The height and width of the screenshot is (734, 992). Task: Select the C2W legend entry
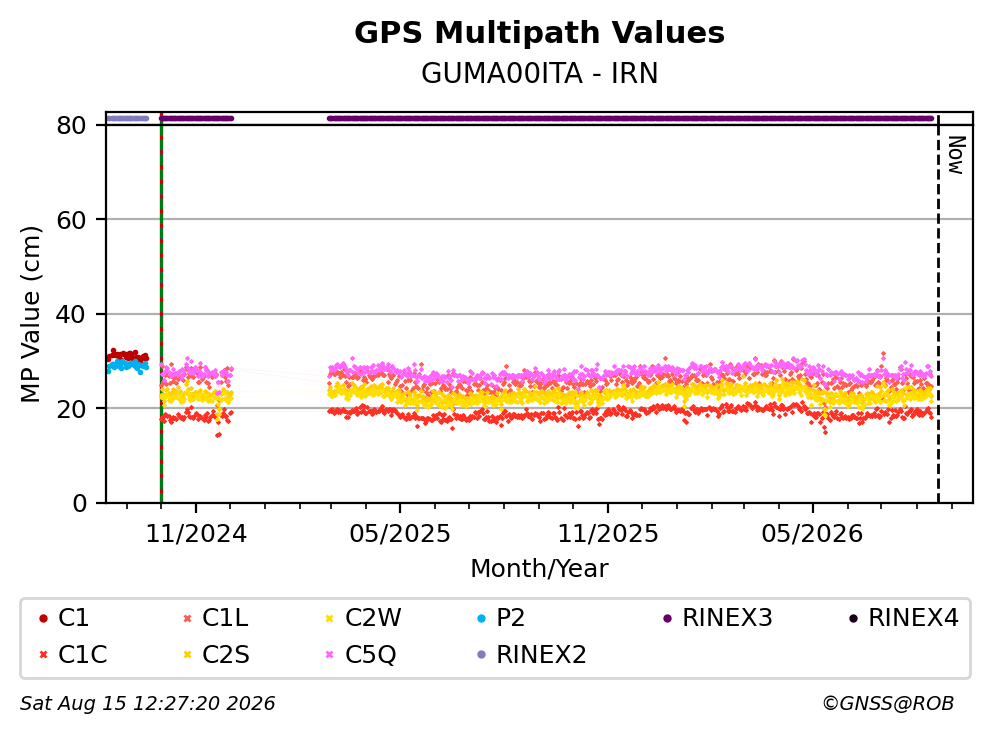pyautogui.click(x=363, y=618)
